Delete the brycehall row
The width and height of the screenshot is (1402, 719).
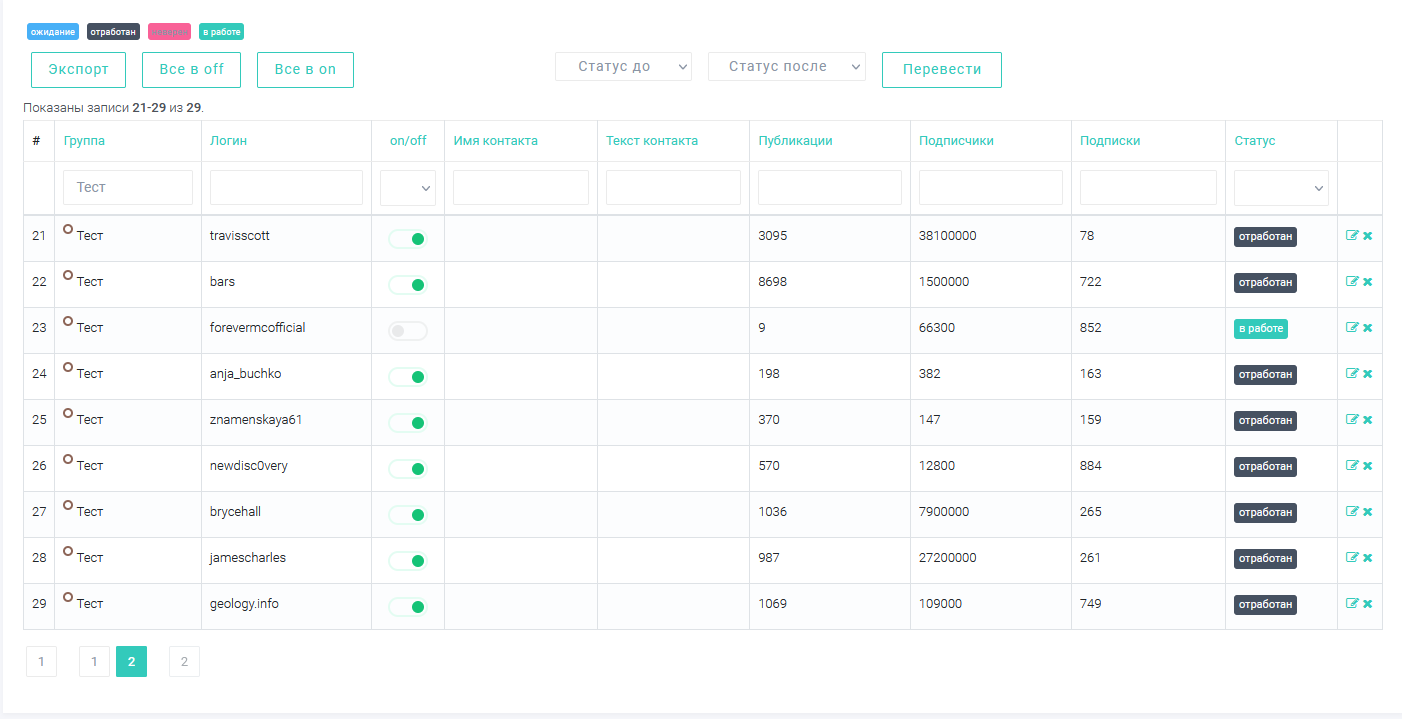1367,512
